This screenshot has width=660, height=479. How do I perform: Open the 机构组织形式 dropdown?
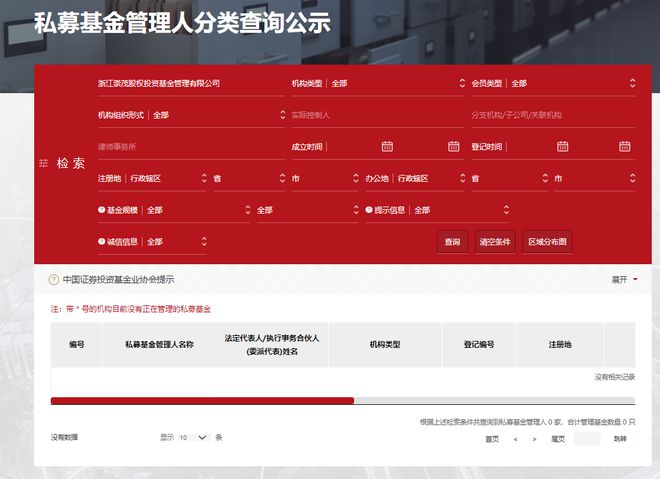coord(192,115)
